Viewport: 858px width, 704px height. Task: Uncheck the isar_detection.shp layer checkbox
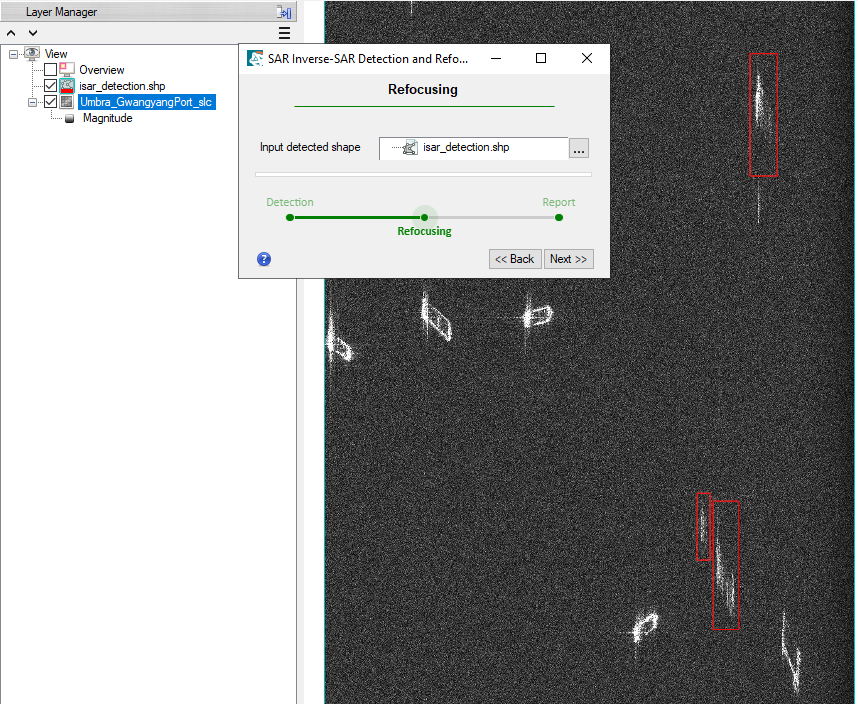50,86
